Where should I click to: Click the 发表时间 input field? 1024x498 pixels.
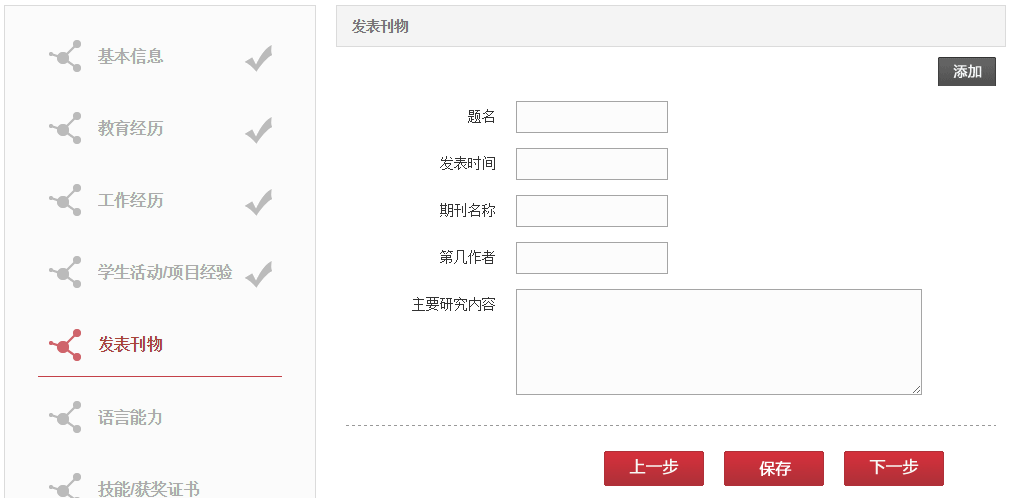592,164
